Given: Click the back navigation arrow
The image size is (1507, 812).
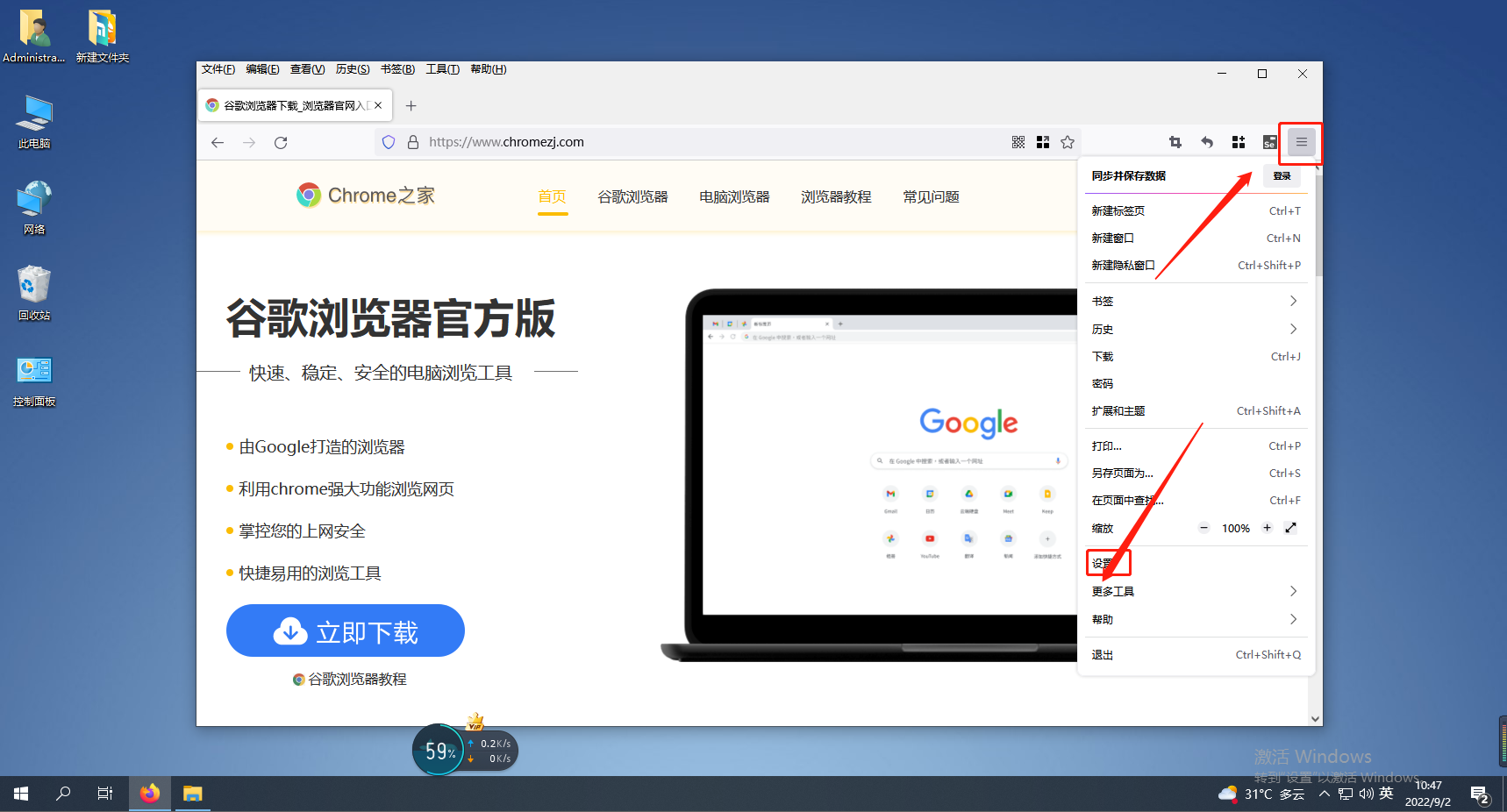Looking at the screenshot, I should click(218, 142).
